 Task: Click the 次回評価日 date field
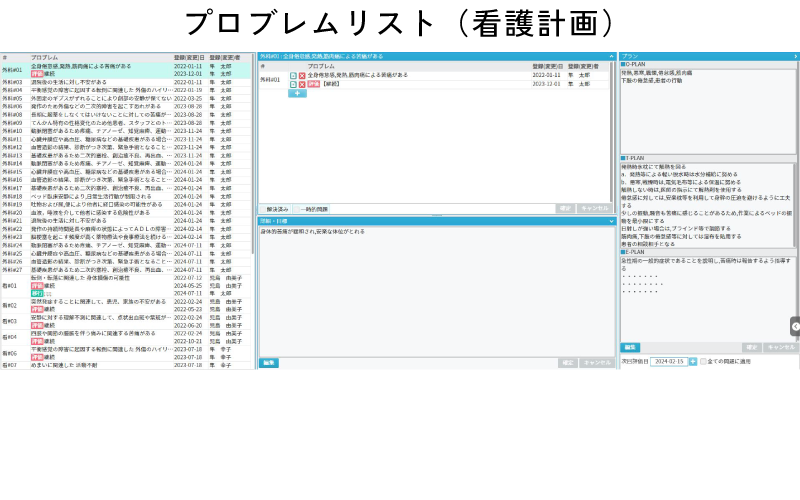pos(668,361)
